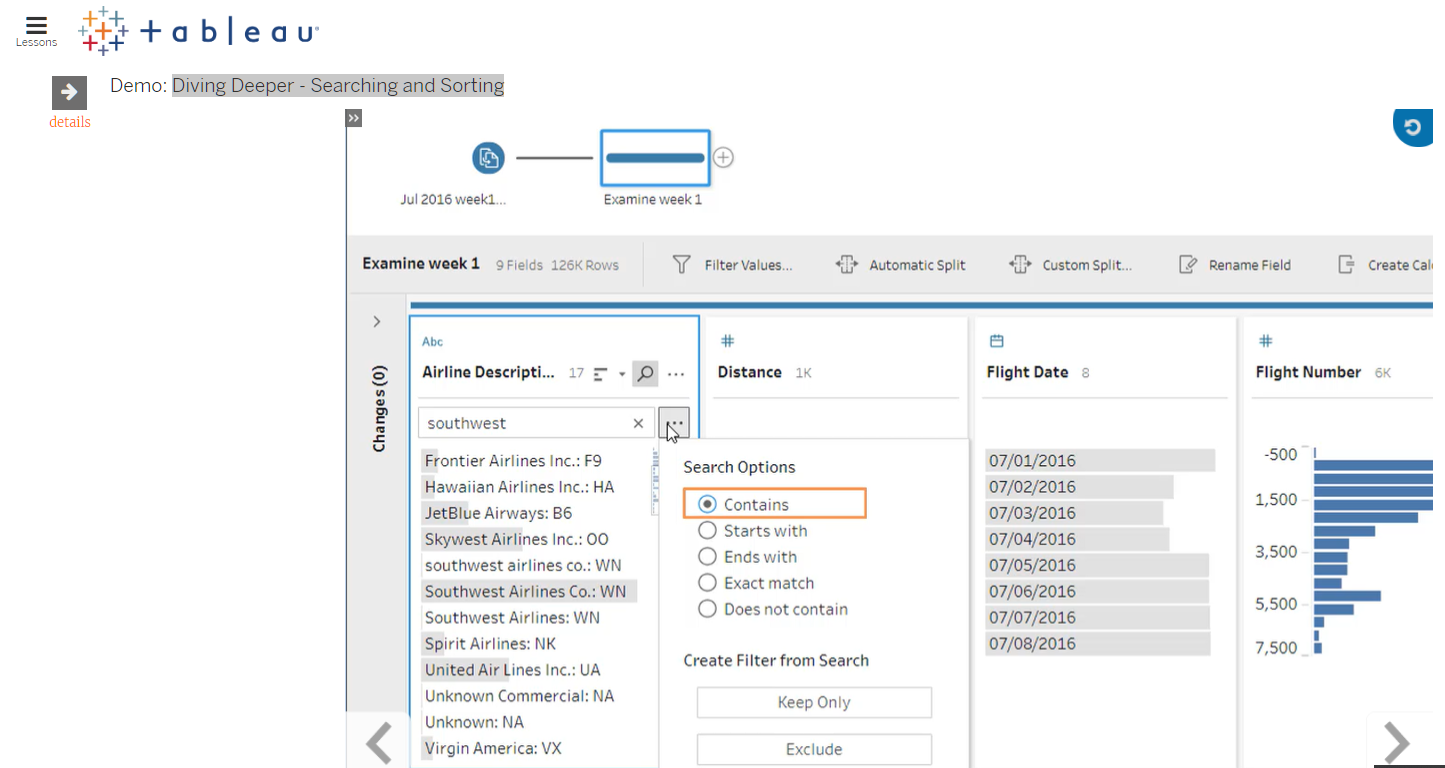Select the Exact match radio button
Screen dimensions: 1445x768
coord(707,583)
